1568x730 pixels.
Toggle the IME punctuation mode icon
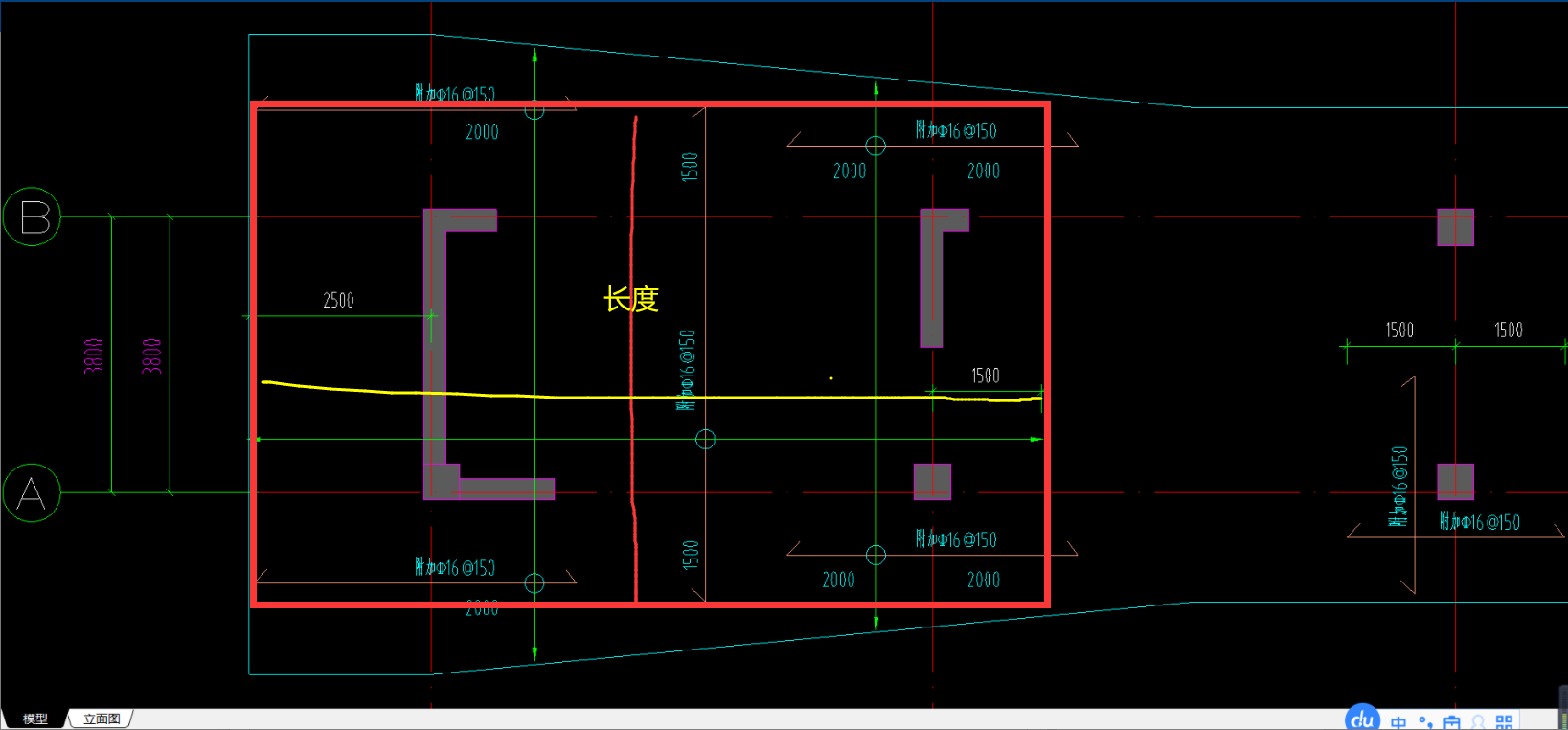1425,722
